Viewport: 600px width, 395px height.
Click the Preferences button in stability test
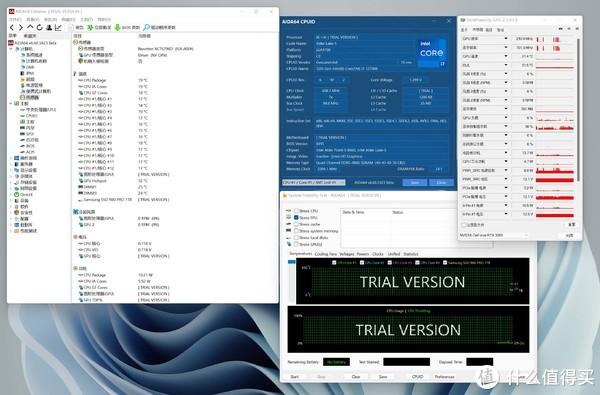[x=444, y=377]
